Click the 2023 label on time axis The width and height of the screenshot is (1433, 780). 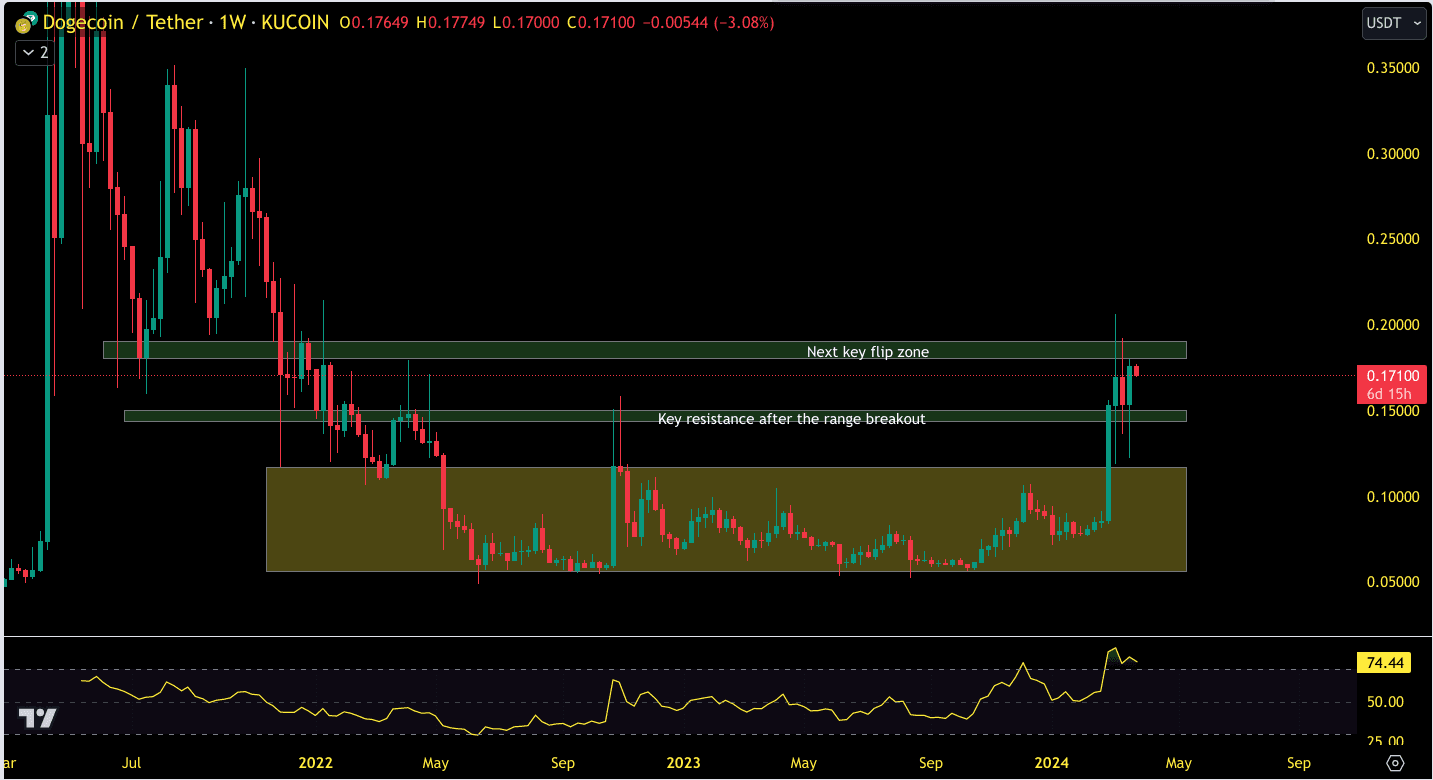(683, 763)
